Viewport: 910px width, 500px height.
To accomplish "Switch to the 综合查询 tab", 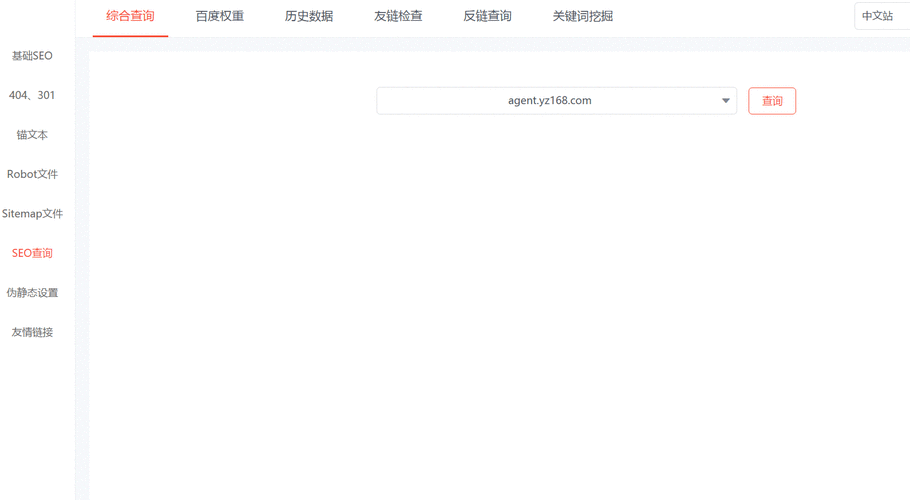I will [130, 16].
